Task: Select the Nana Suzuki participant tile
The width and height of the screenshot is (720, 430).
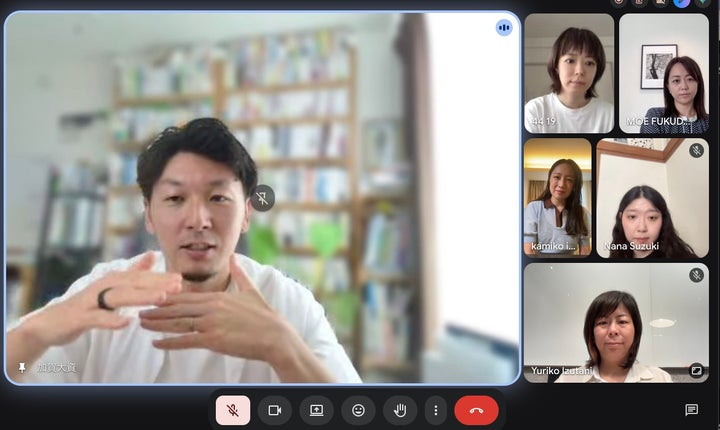Action: (652, 198)
